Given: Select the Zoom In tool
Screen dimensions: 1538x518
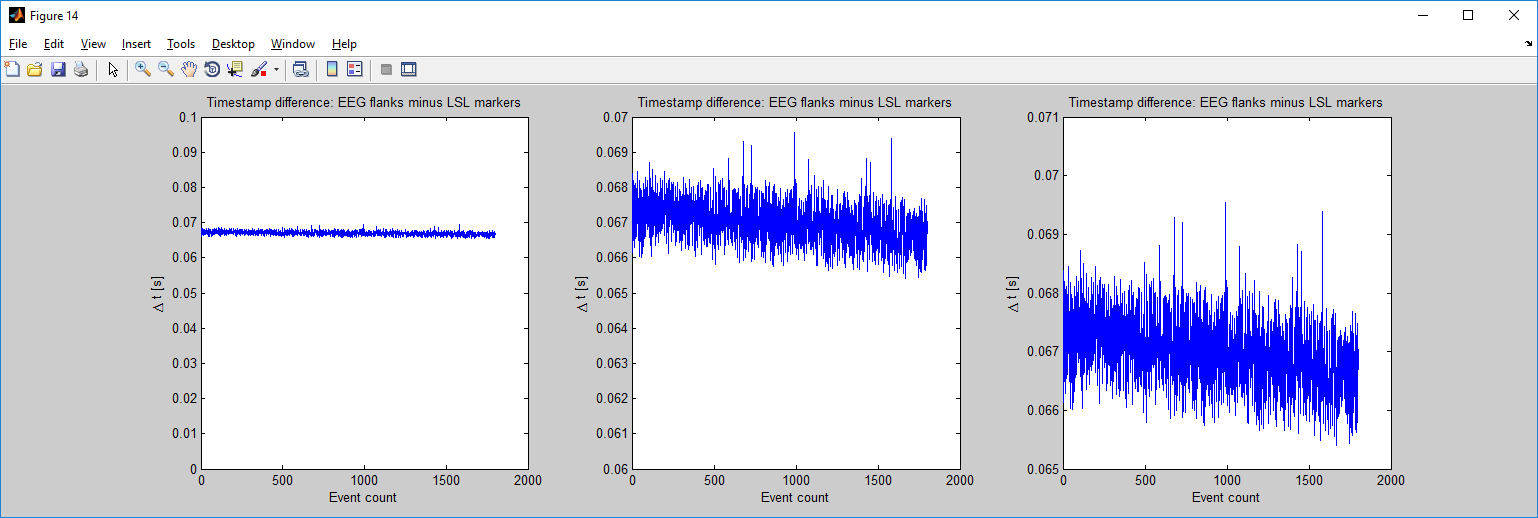Looking at the screenshot, I should [x=143, y=69].
